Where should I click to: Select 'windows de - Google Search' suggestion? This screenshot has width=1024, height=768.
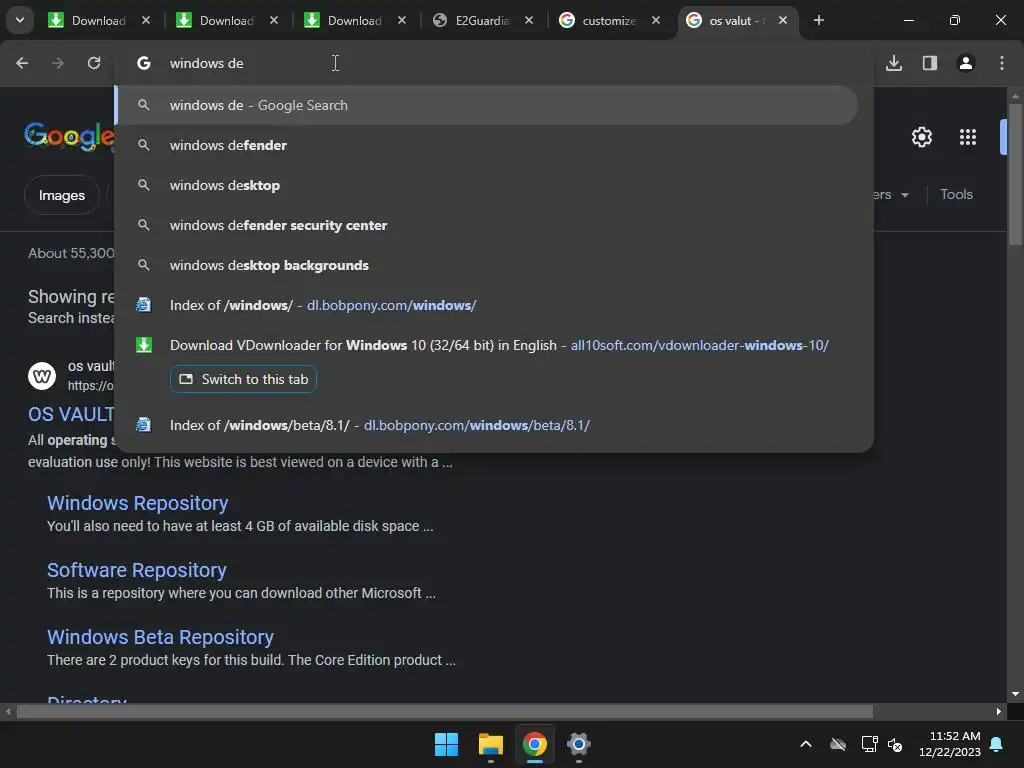487,105
